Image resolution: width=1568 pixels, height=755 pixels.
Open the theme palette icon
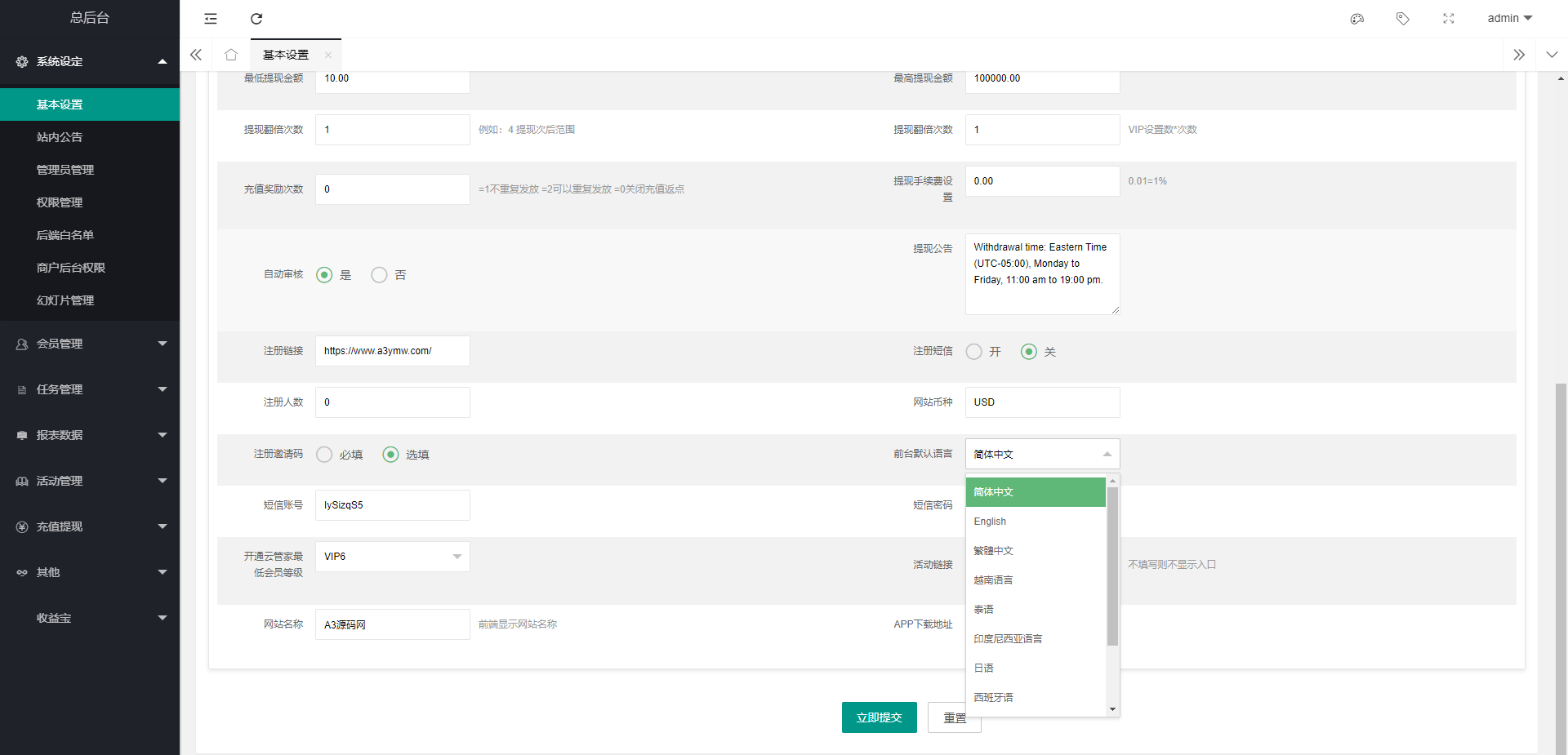click(x=1357, y=19)
